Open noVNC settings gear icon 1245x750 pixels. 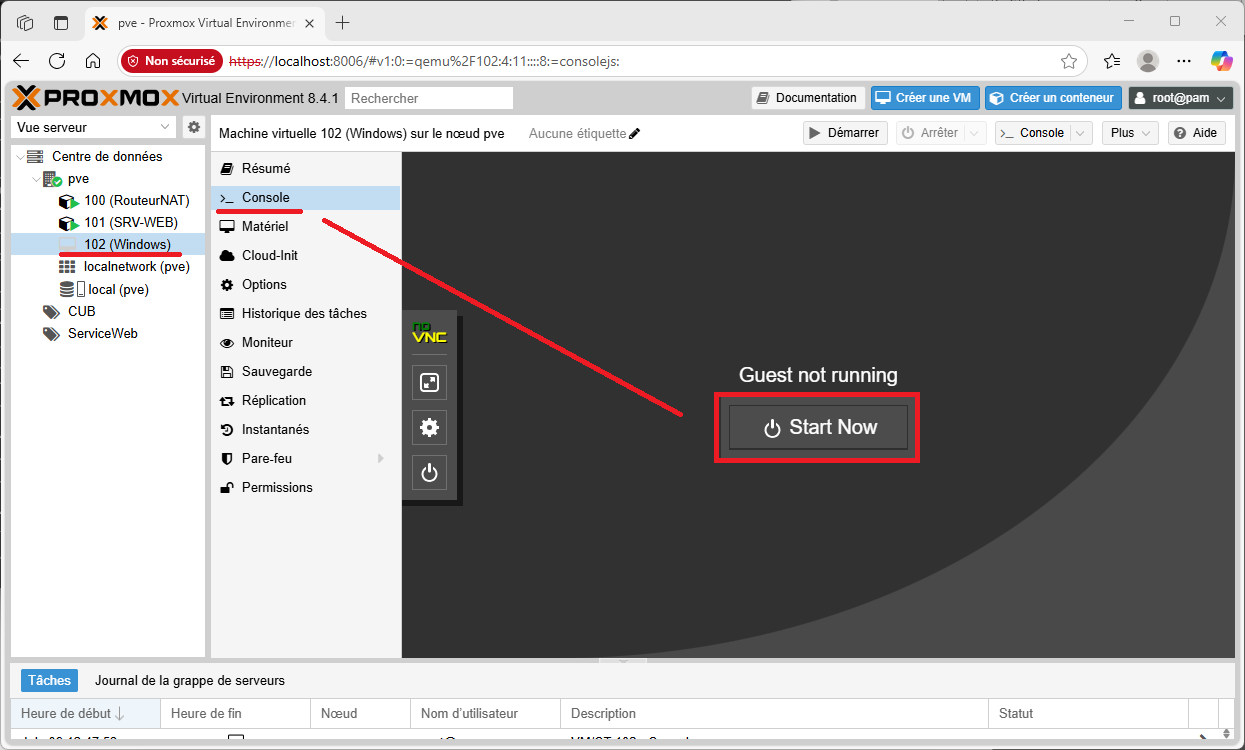tap(429, 428)
